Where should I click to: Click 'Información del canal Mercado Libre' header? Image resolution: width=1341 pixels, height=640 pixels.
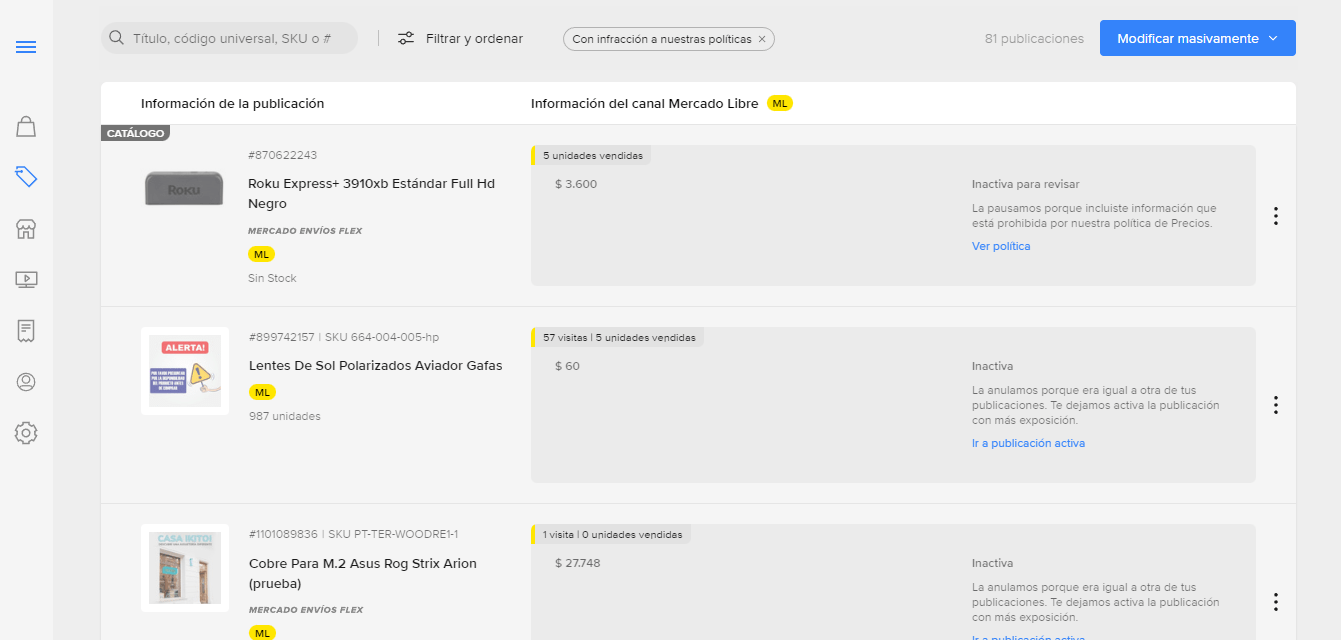(644, 103)
